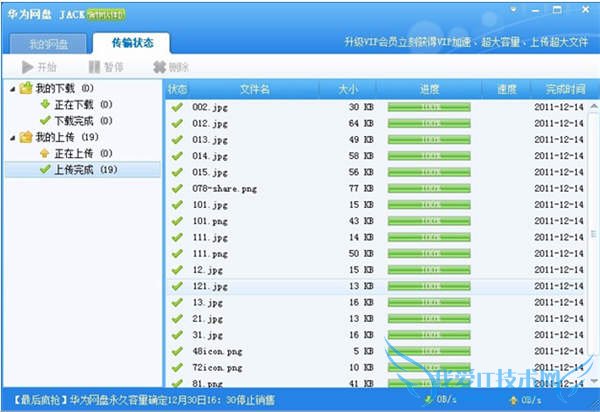Select file 21.jpg
Viewport: 600px width, 412px height.
pyautogui.click(x=207, y=319)
